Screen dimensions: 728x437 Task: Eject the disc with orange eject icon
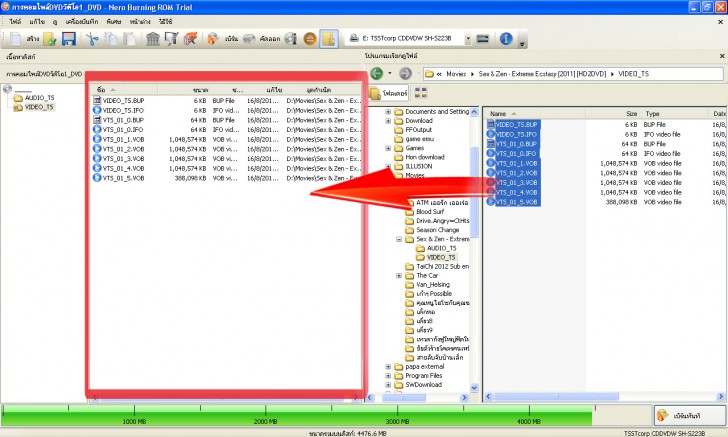310,39
